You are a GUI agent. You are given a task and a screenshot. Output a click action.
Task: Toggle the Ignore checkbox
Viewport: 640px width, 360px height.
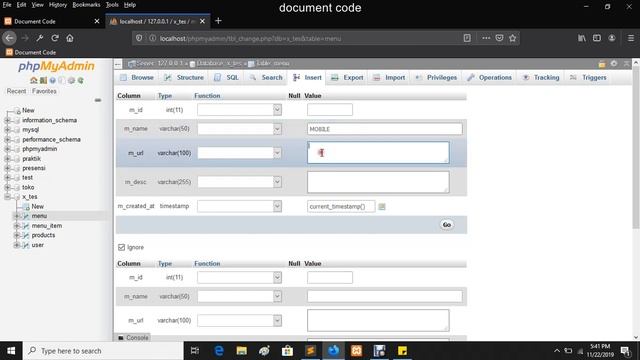[121, 247]
